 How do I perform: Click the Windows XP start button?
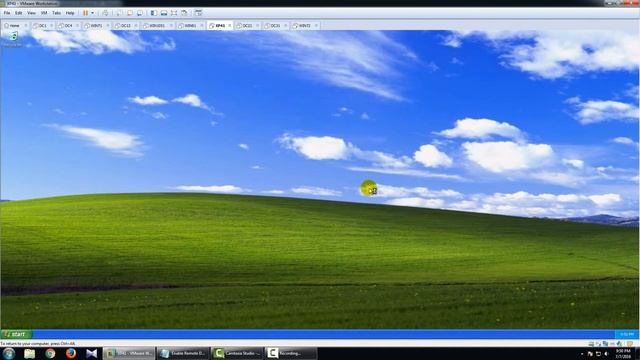click(16, 334)
